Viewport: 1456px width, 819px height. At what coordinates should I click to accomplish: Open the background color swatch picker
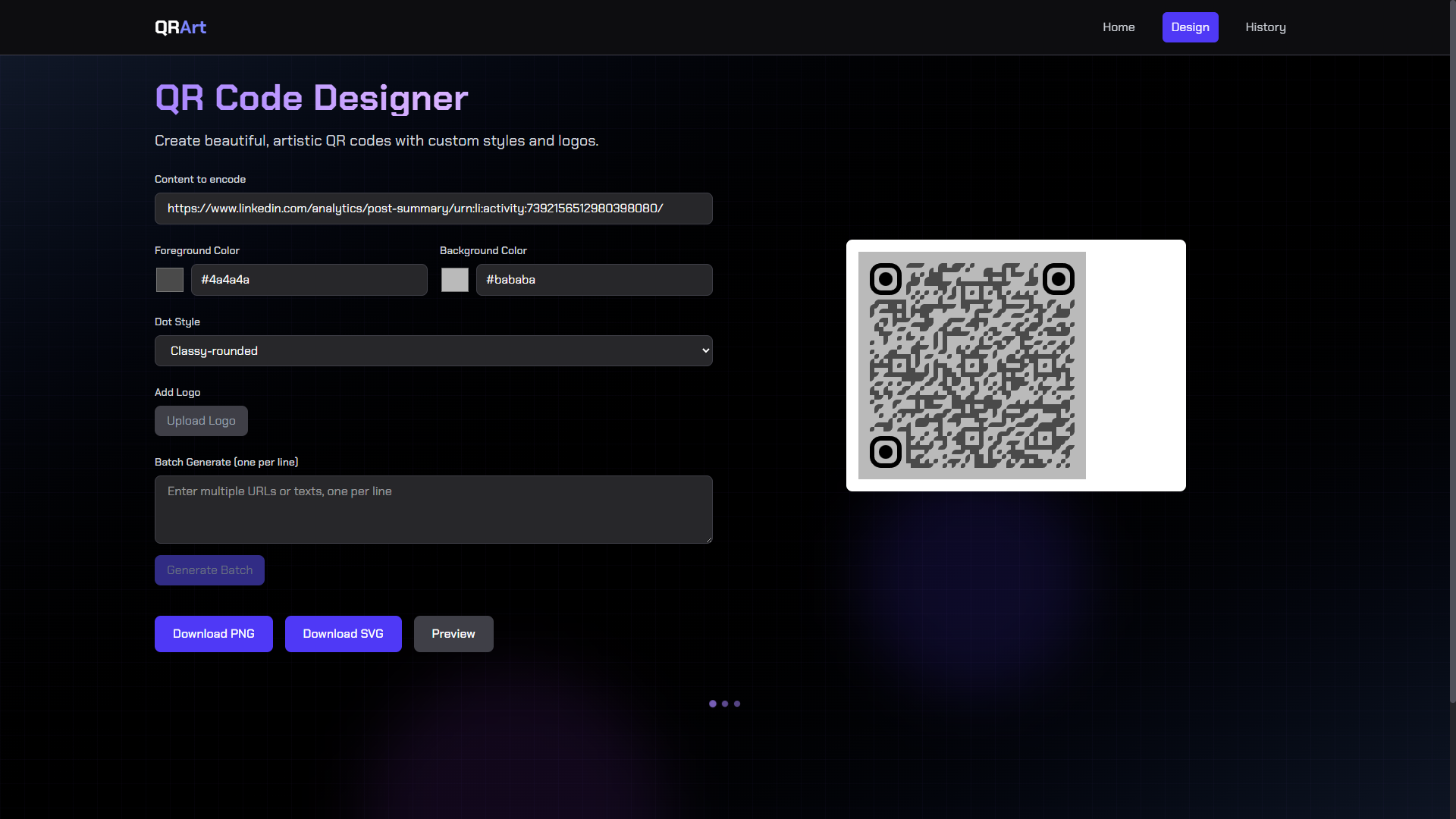pos(455,280)
